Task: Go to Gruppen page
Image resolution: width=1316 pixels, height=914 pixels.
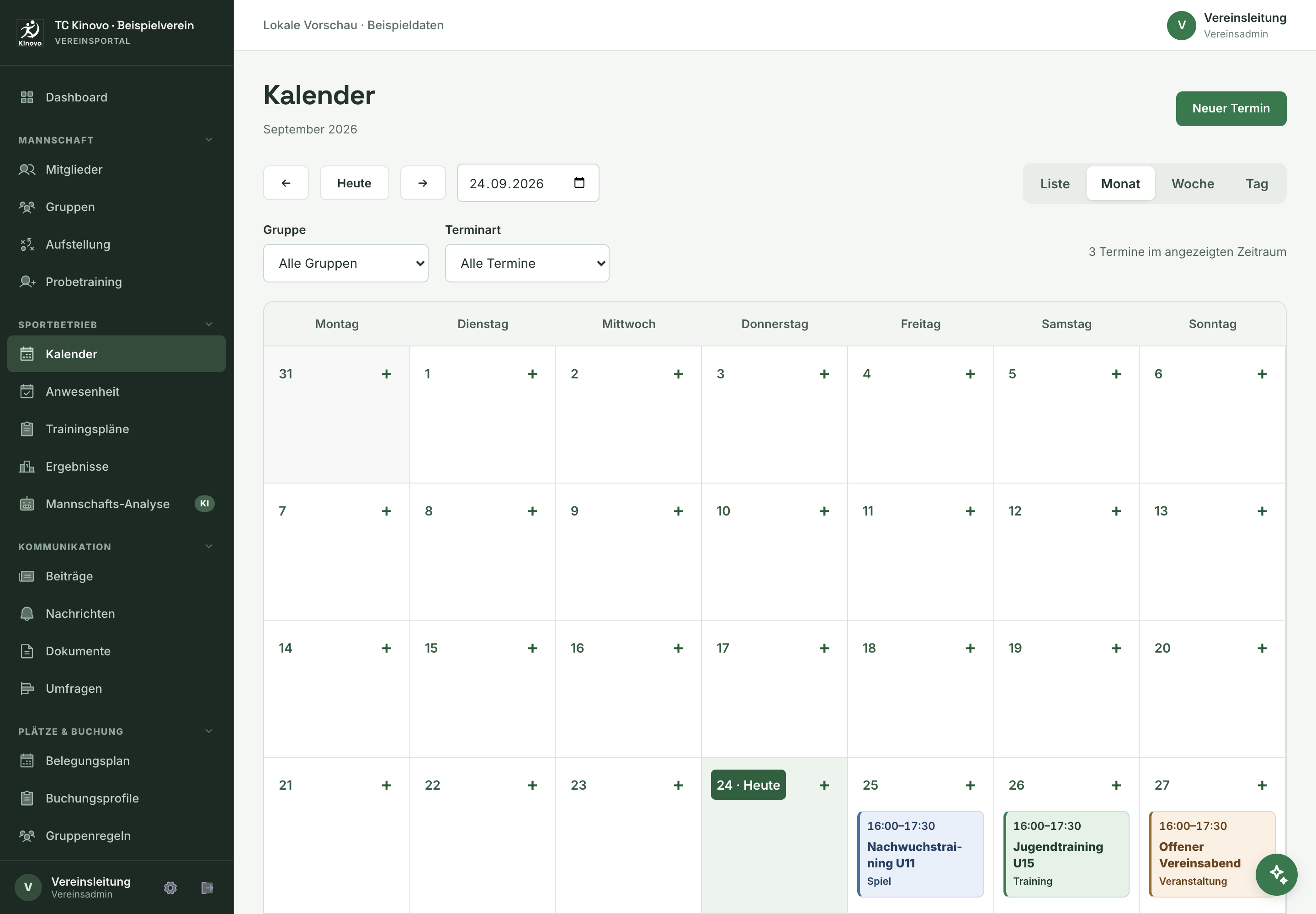Action: click(116, 207)
